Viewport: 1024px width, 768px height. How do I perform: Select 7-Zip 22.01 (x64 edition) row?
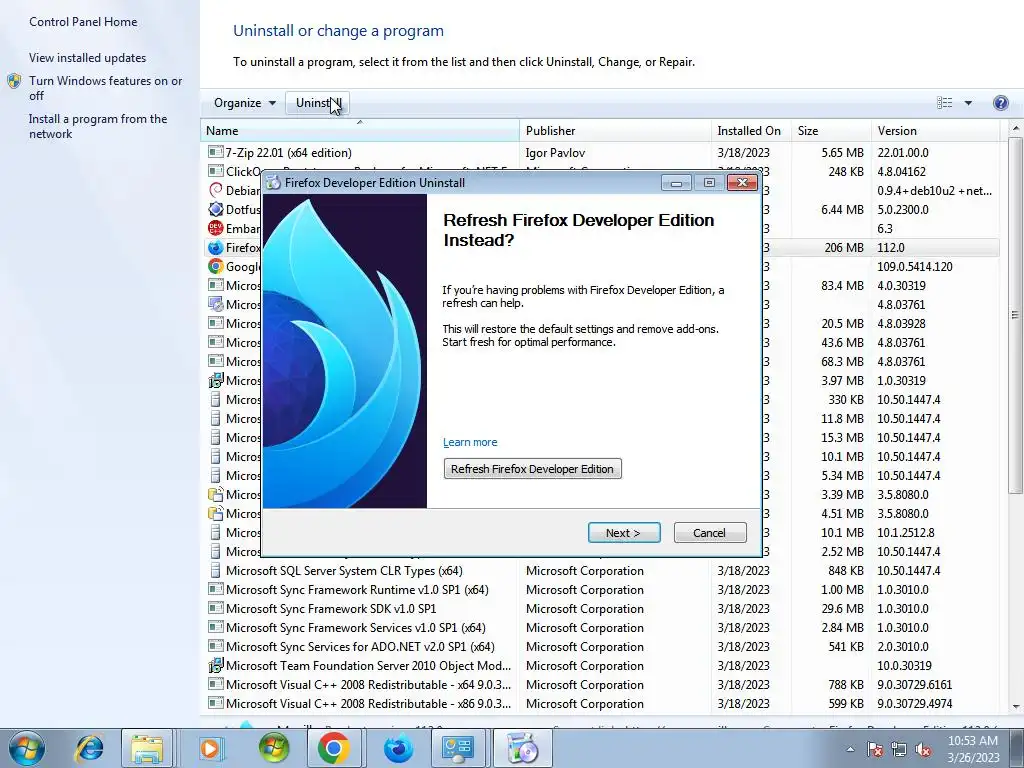(x=600, y=152)
